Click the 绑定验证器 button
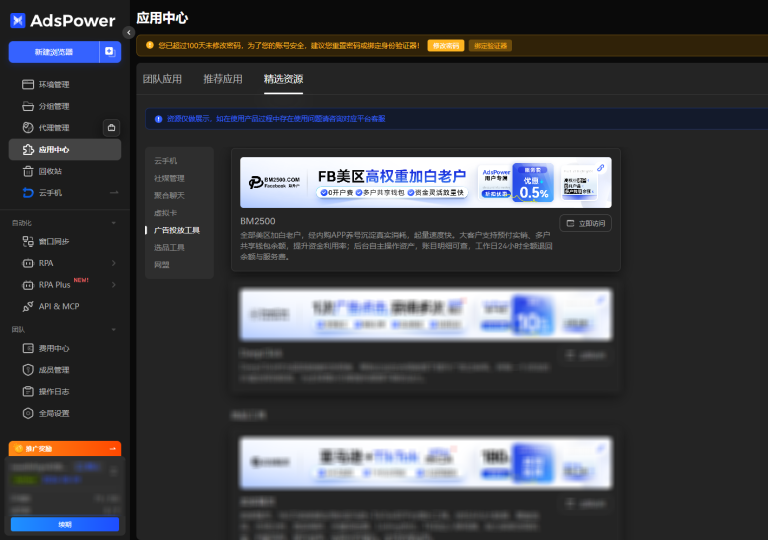The height and width of the screenshot is (540, 768). click(490, 46)
